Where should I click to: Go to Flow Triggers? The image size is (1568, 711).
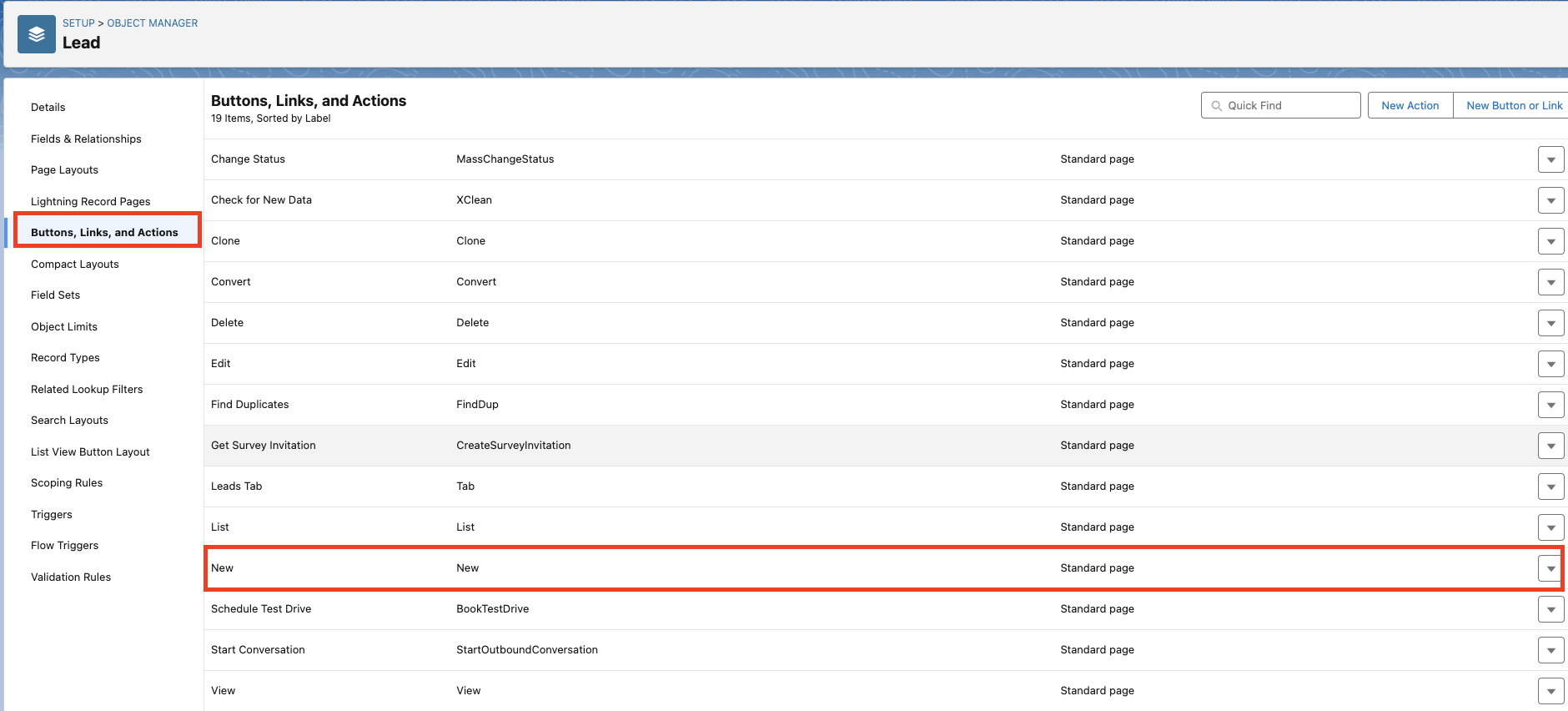click(x=64, y=546)
